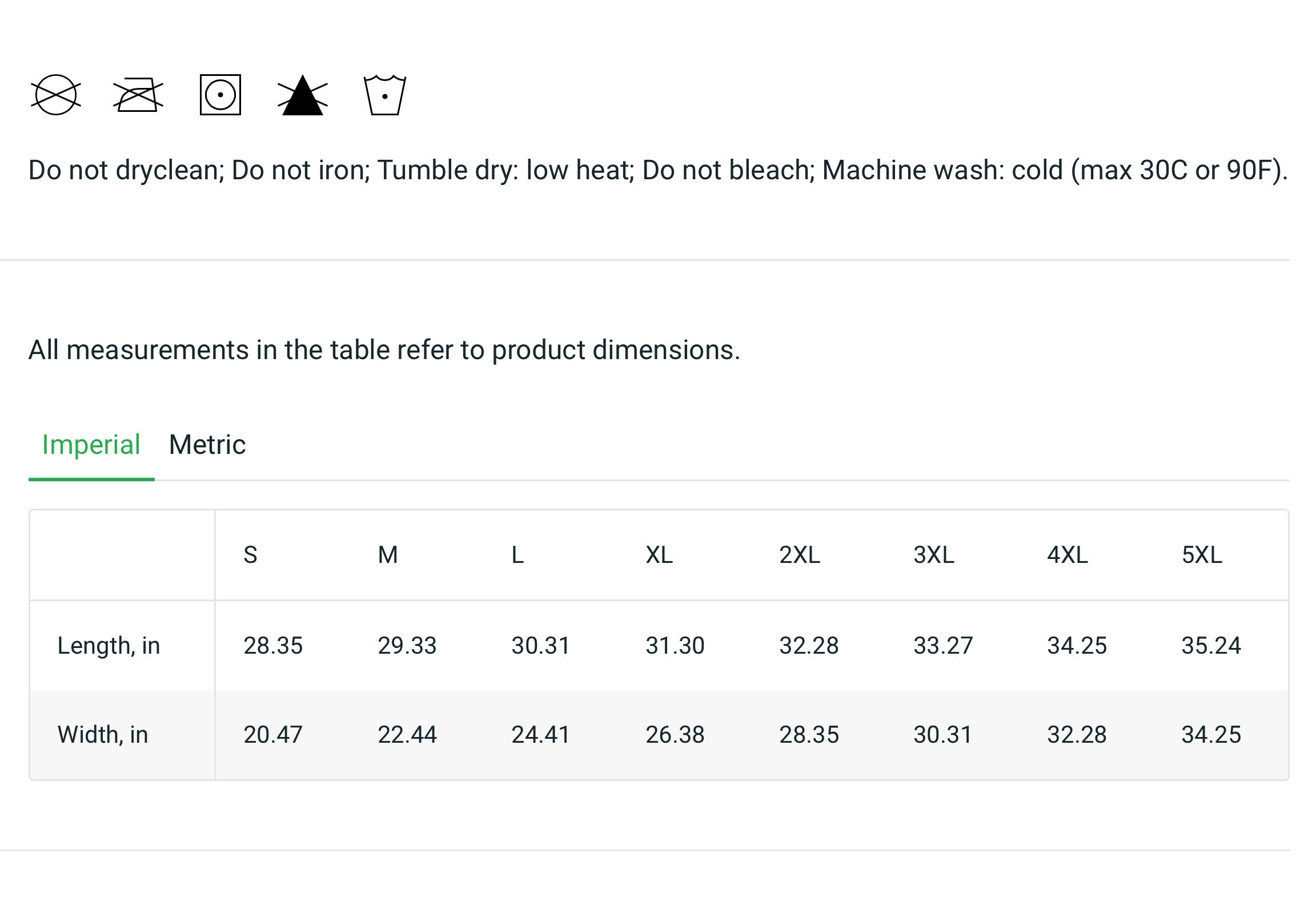Click the 29.33 length value for M

click(407, 646)
